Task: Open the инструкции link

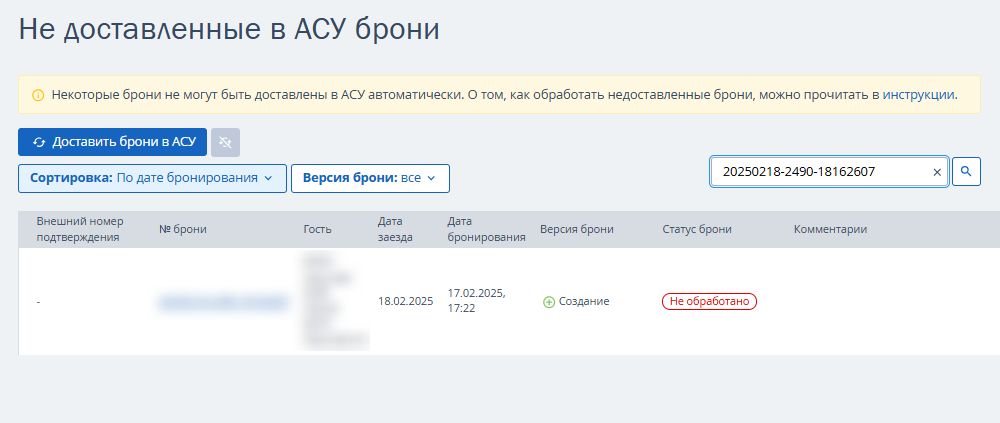Action: point(918,95)
